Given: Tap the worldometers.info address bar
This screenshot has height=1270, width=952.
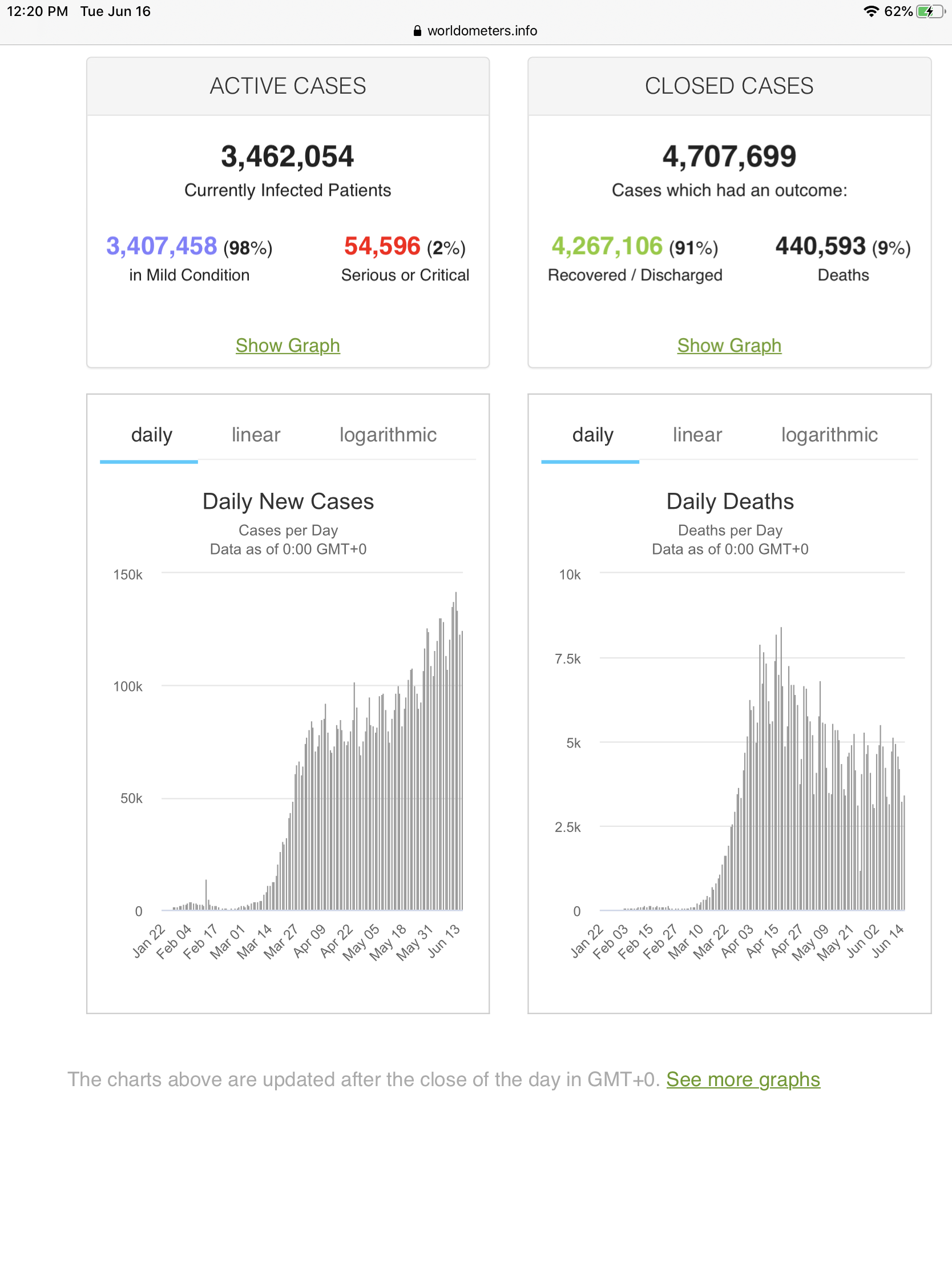Looking at the screenshot, I should (482, 31).
